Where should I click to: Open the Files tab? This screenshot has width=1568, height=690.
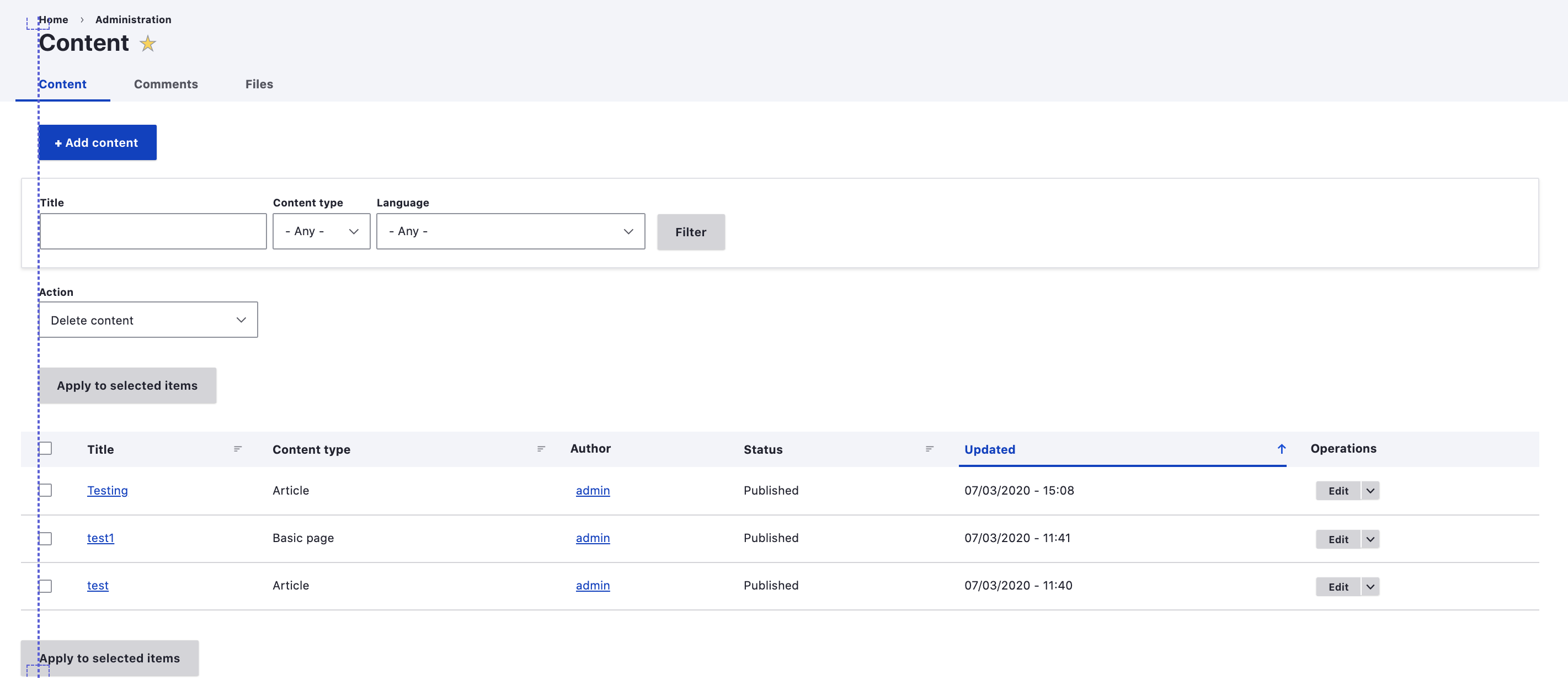(x=259, y=84)
